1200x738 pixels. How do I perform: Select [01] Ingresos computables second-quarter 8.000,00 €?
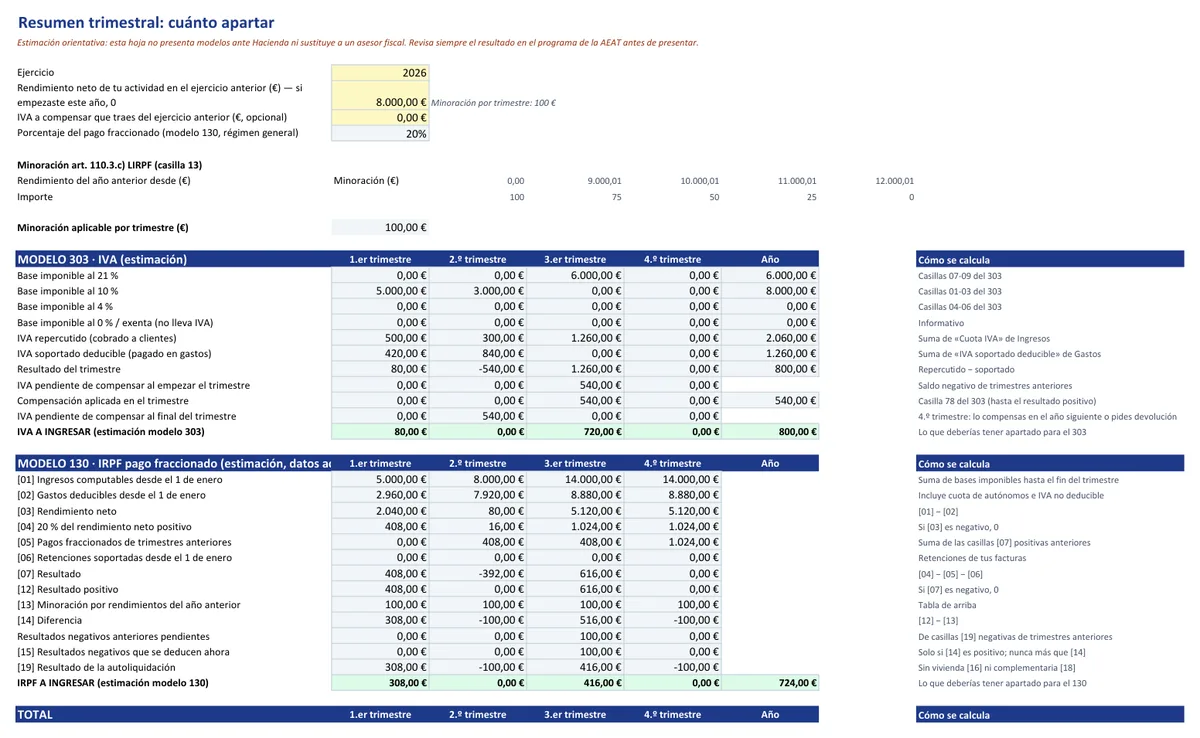coord(478,479)
